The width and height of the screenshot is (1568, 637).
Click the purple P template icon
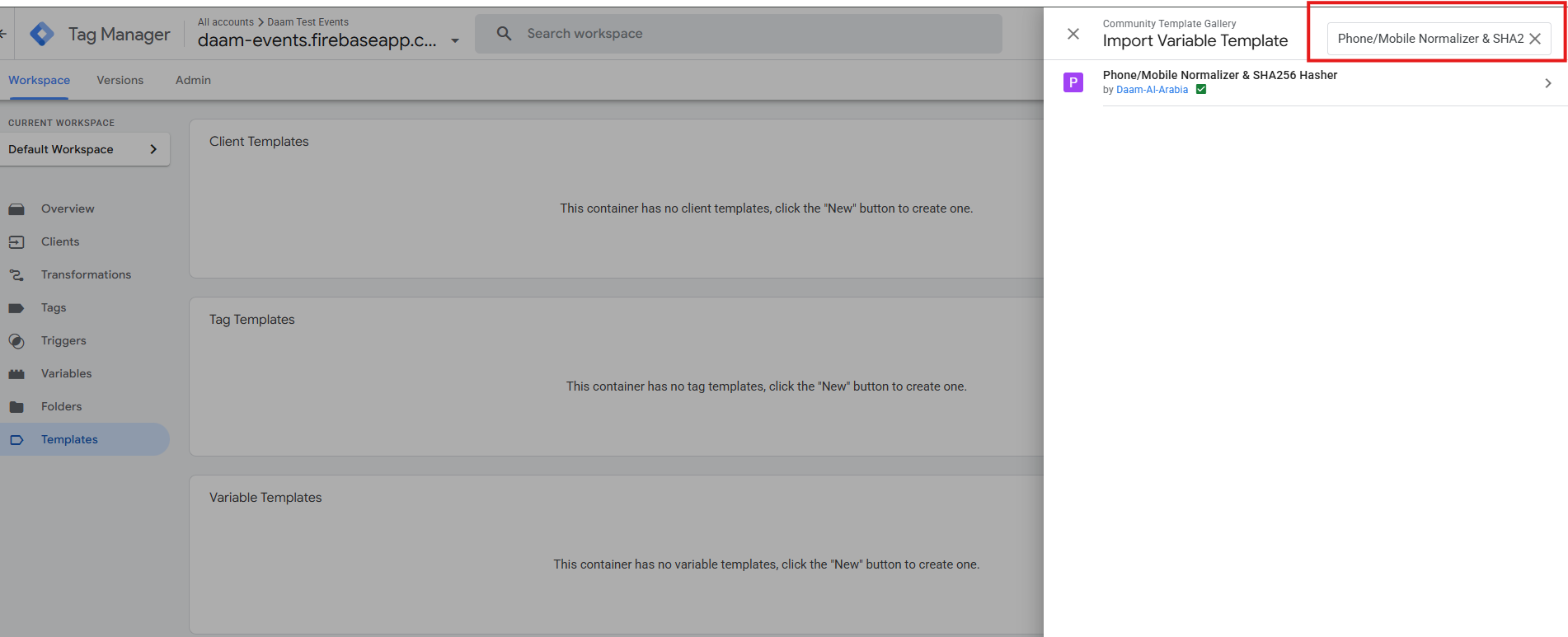(1073, 82)
